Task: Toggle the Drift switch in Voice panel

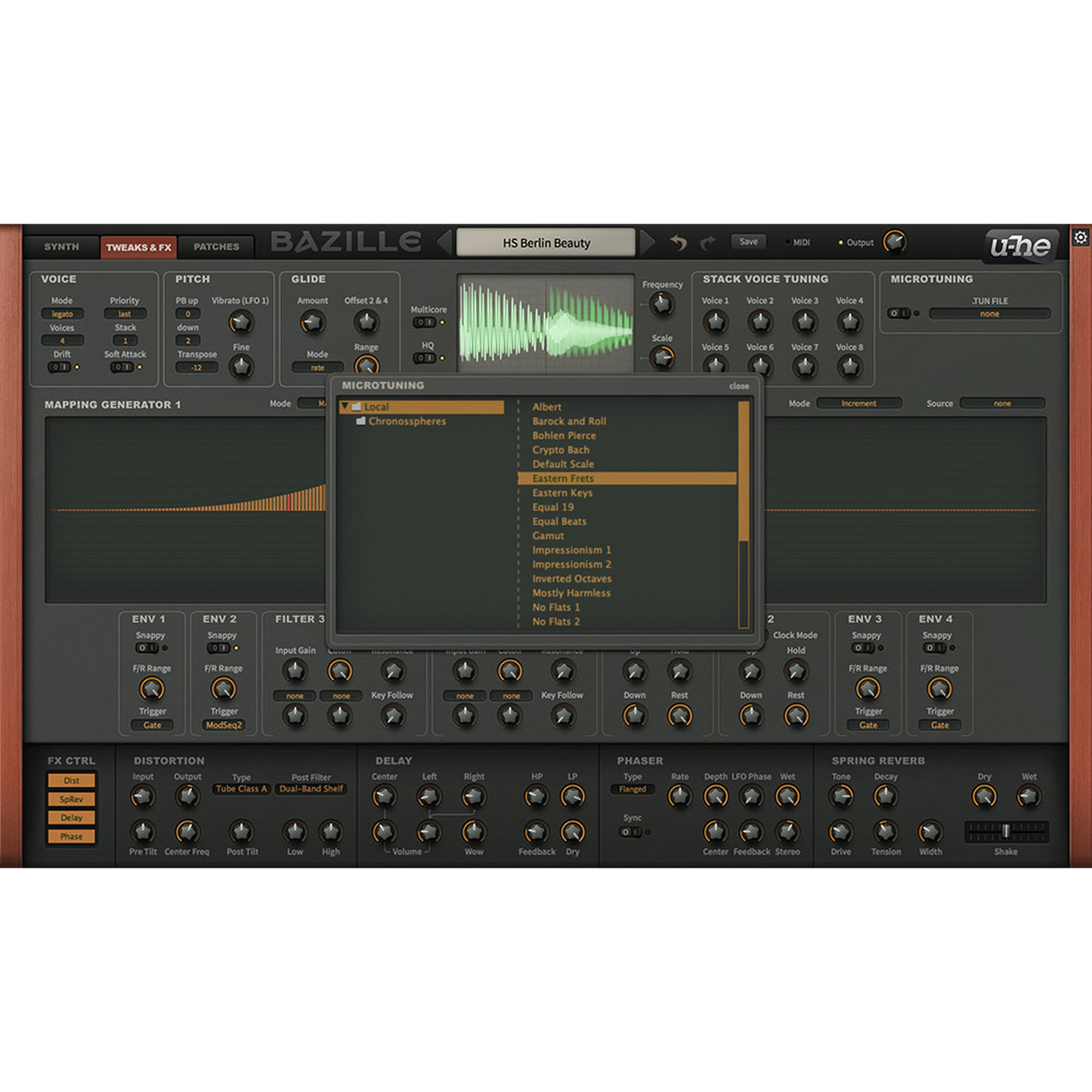Action: (60, 367)
